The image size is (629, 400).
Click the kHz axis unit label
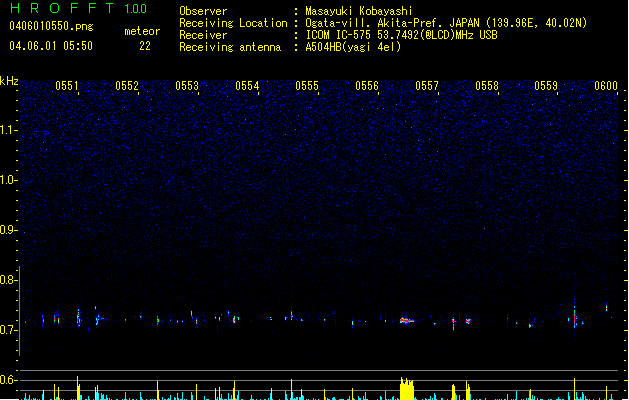point(9,81)
